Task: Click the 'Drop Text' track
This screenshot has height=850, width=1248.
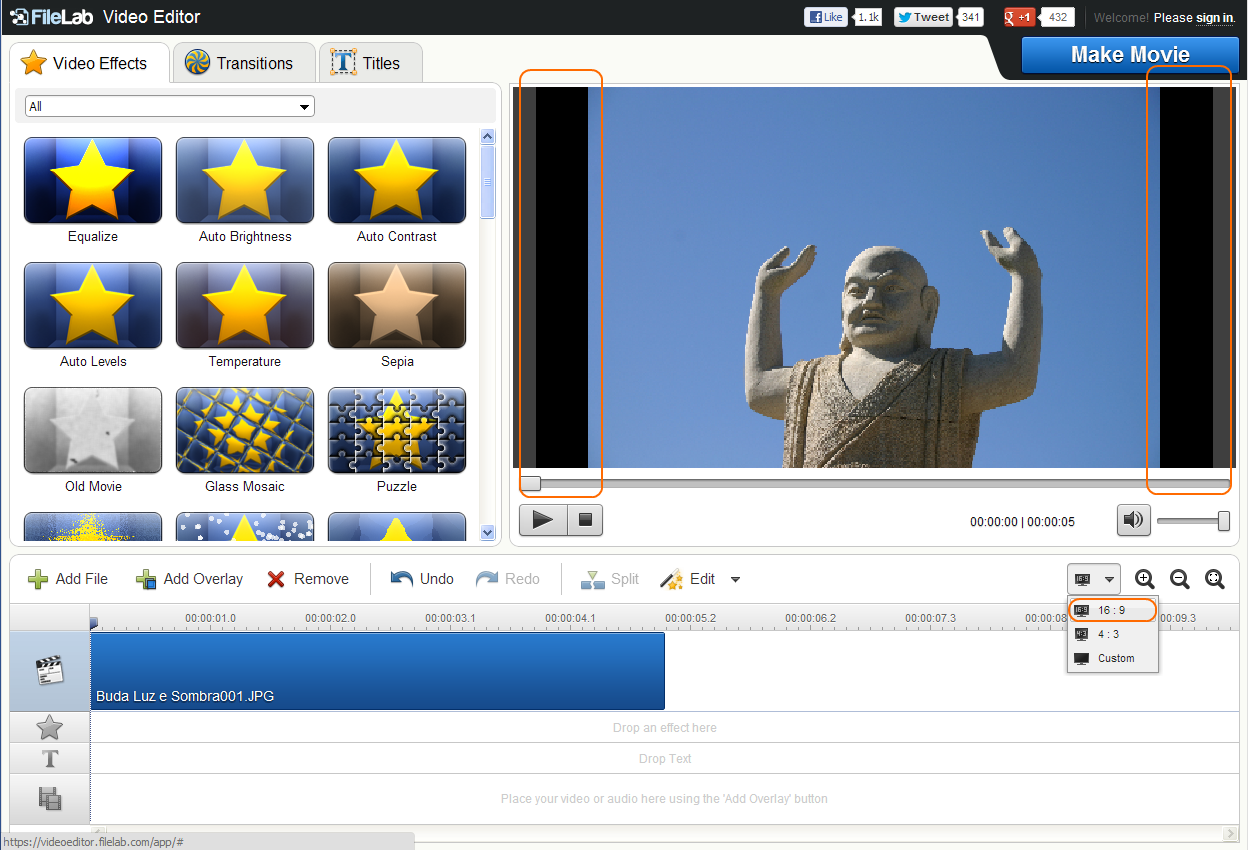Action: click(664, 759)
